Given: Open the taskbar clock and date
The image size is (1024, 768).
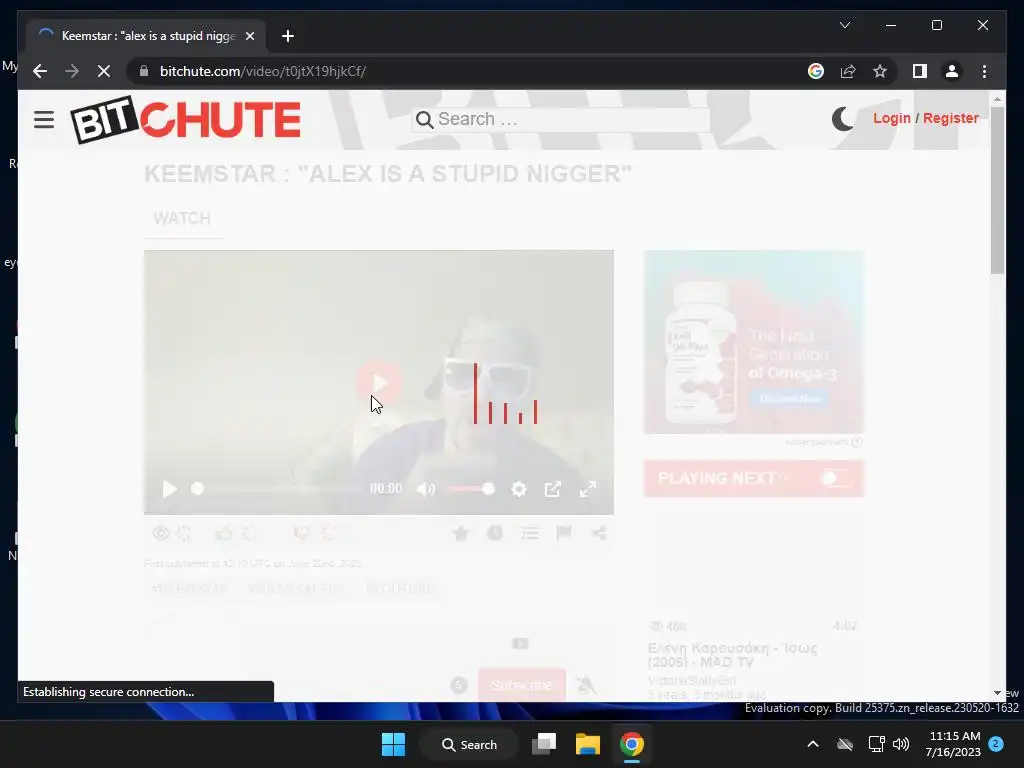Looking at the screenshot, I should click(x=952, y=744).
